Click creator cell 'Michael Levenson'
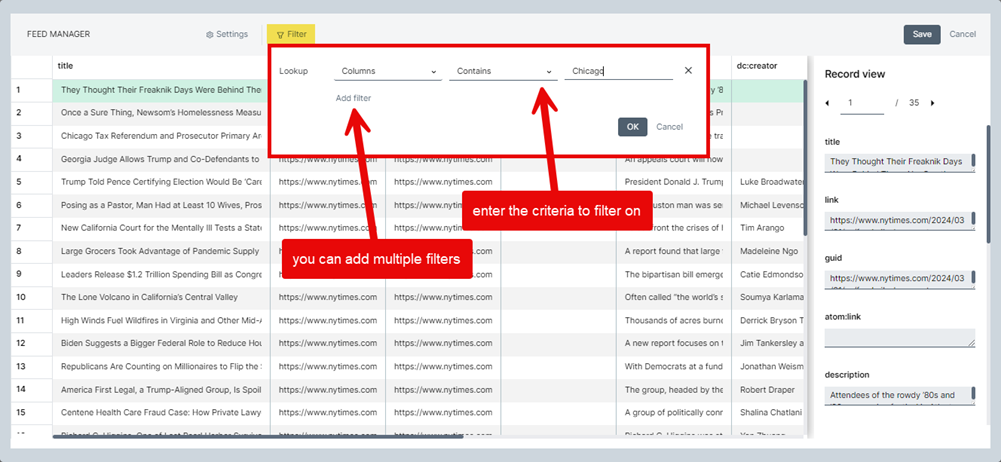 tap(767, 205)
